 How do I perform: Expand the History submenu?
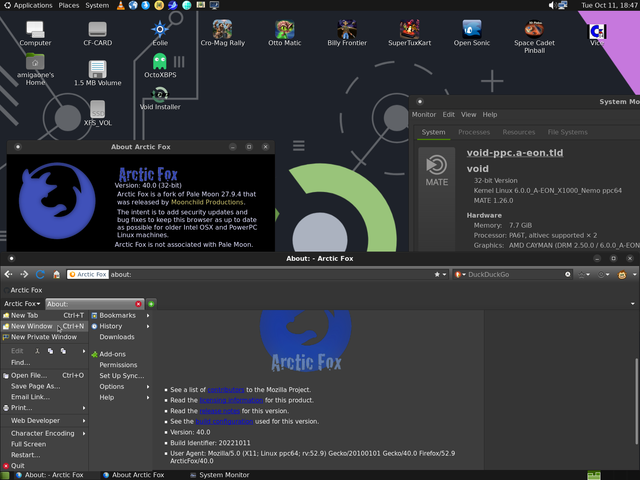pos(121,326)
